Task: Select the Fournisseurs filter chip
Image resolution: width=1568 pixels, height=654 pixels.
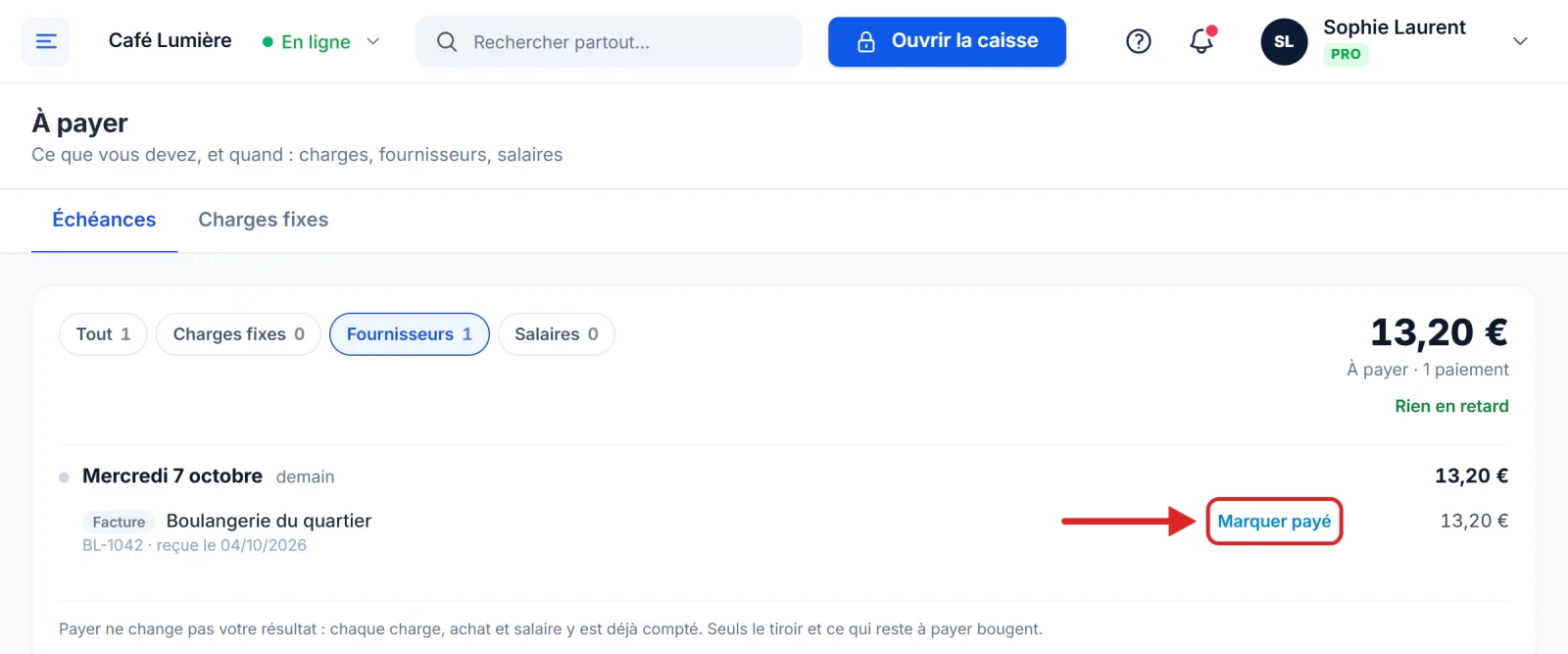Action: (410, 334)
